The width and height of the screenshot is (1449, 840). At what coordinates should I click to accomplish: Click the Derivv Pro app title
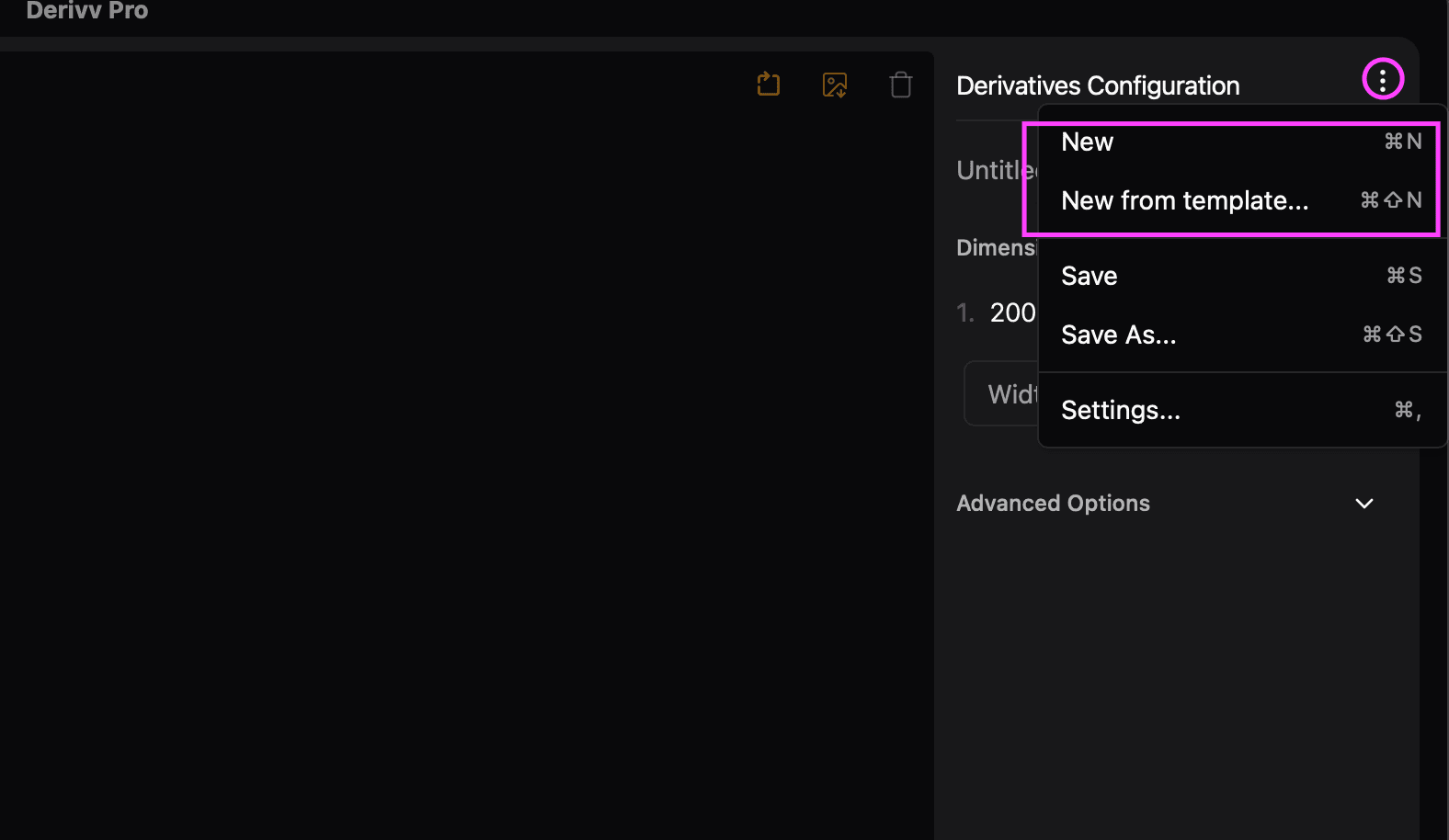coord(87,11)
